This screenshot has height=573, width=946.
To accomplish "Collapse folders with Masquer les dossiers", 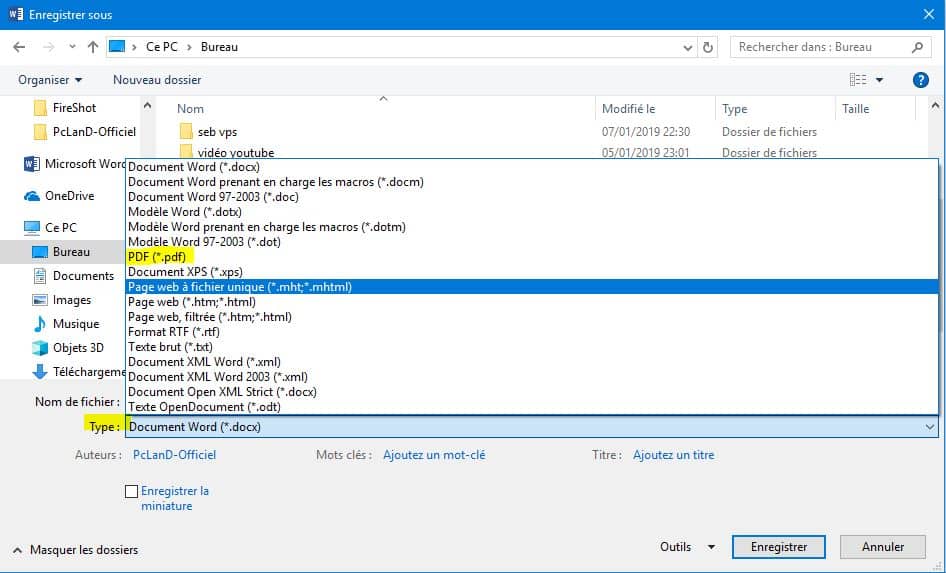I will coord(75,550).
